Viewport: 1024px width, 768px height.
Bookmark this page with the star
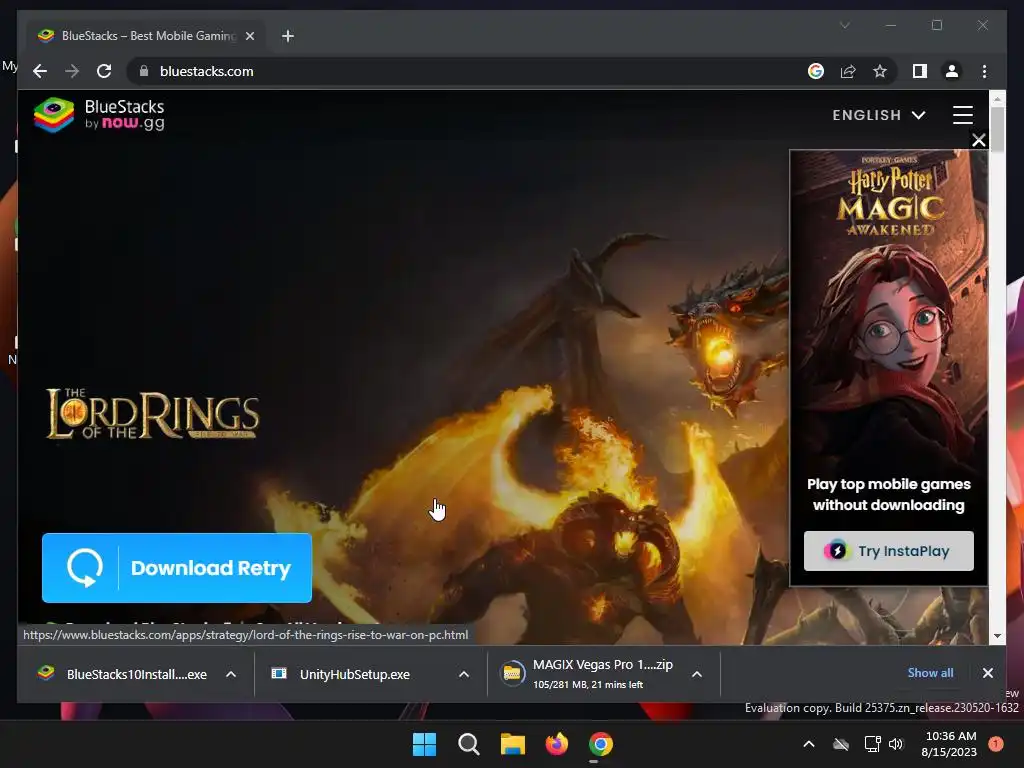[880, 71]
